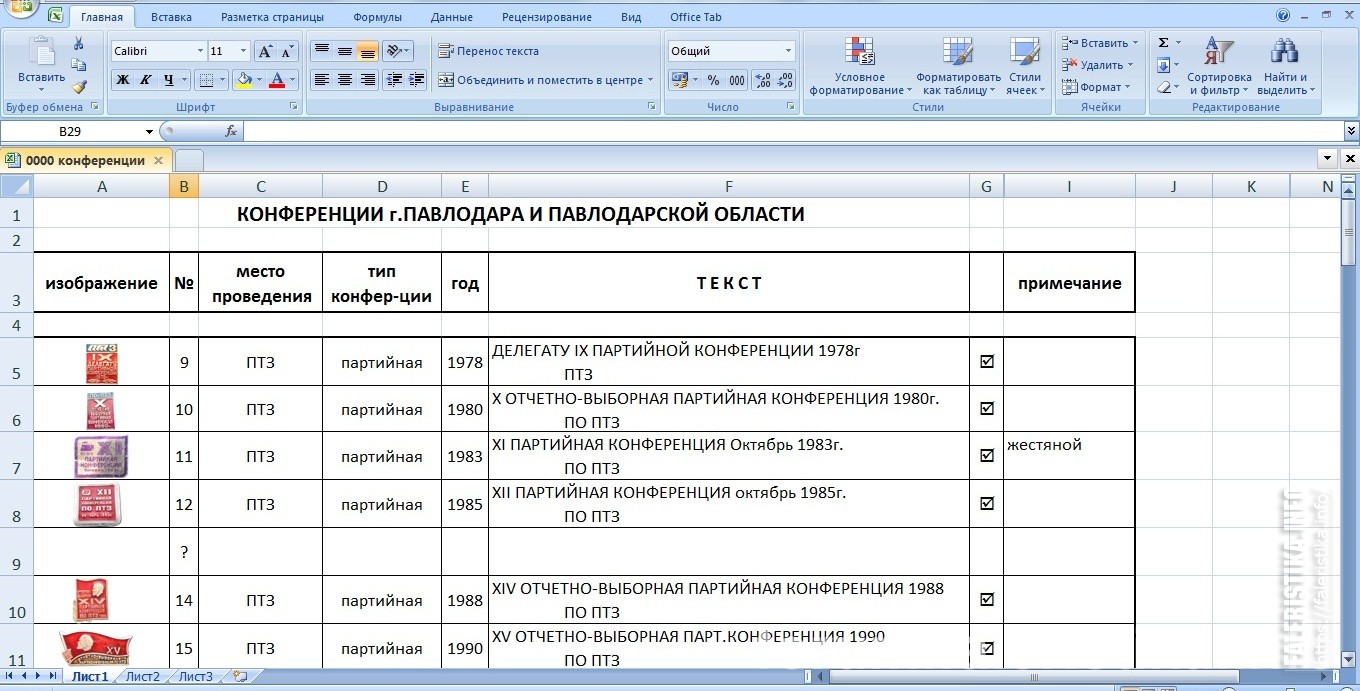Image resolution: width=1360 pixels, height=691 pixels.
Task: Increase decimal places icon
Action: [761, 80]
